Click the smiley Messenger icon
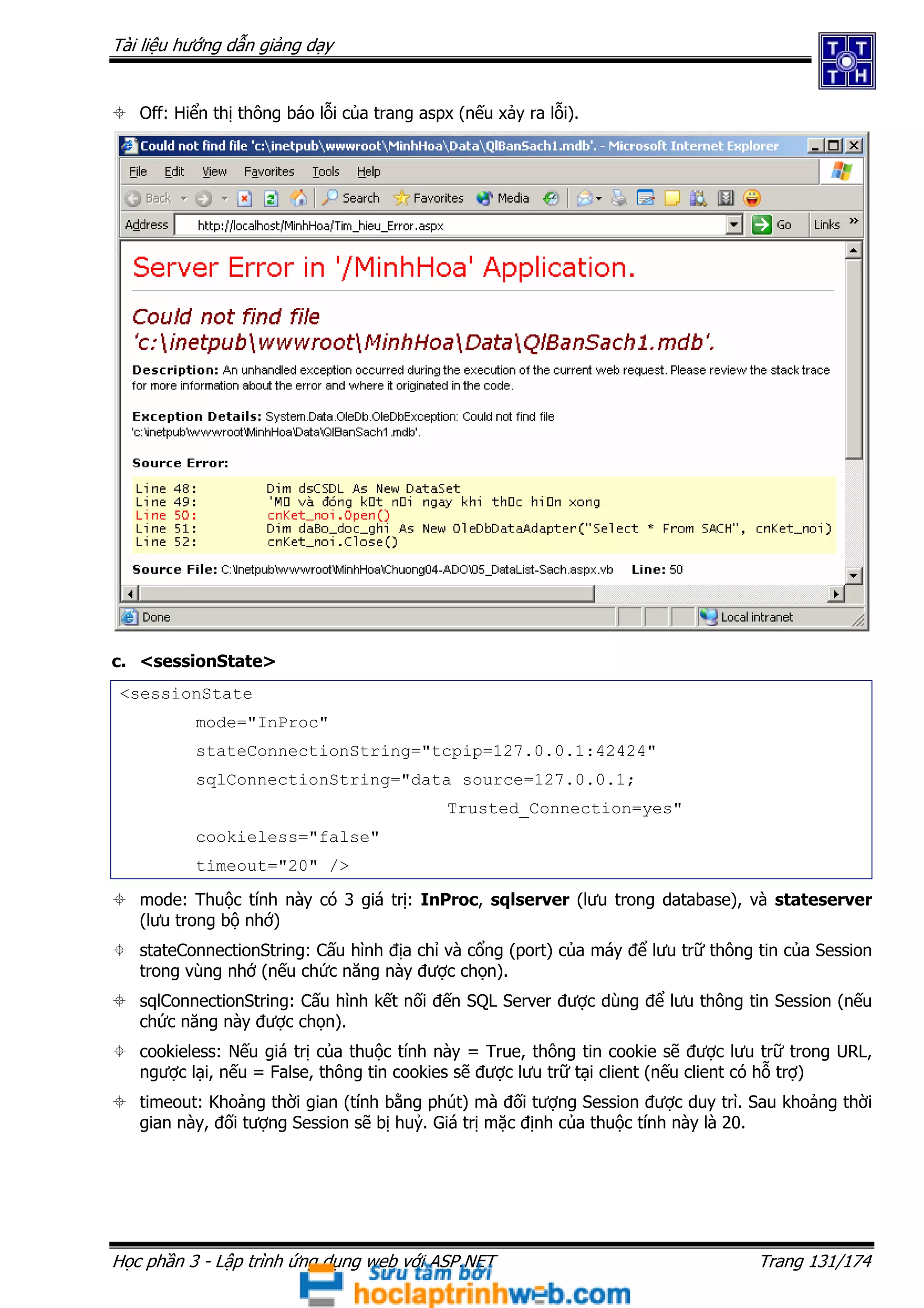The width and height of the screenshot is (924, 1308). tap(752, 198)
